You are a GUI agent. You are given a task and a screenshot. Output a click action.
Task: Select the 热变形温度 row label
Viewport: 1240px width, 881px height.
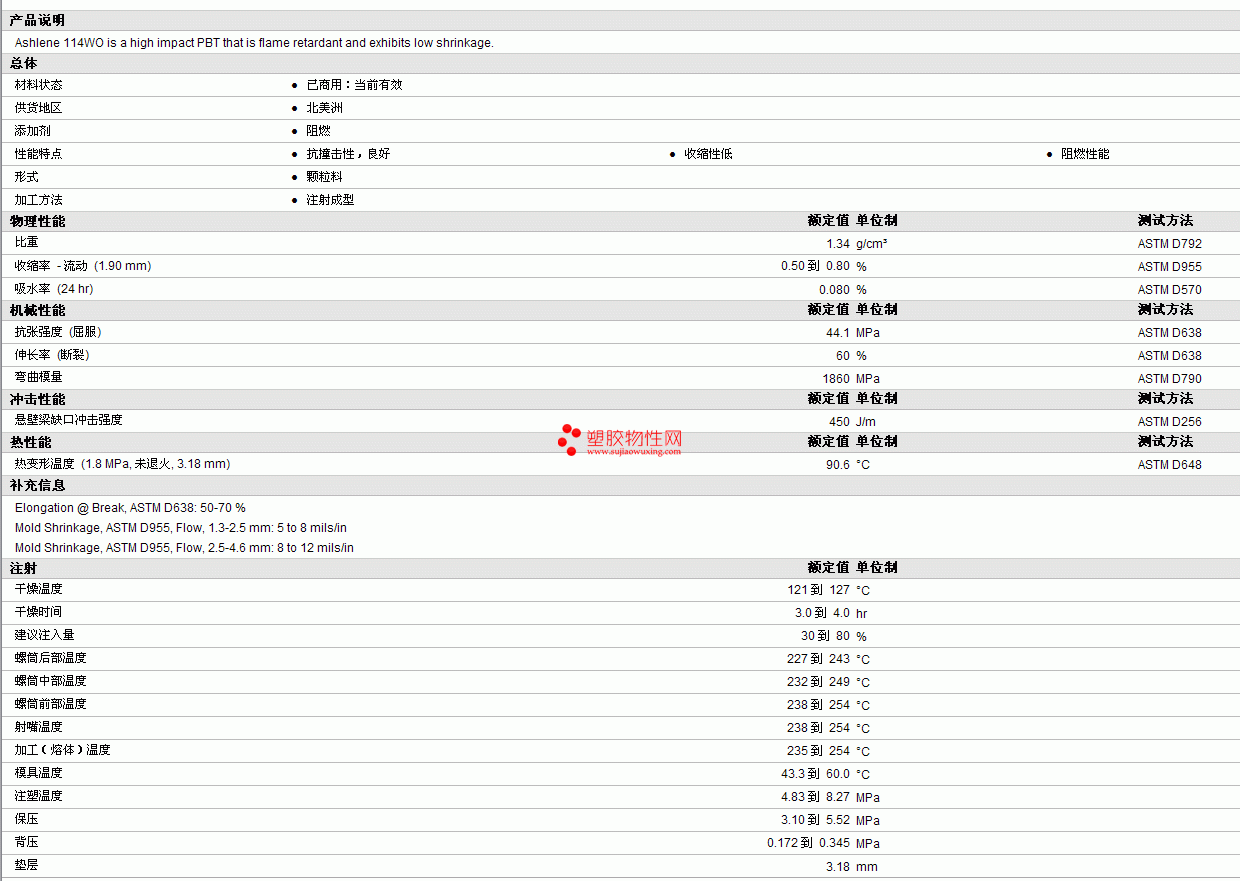123,464
